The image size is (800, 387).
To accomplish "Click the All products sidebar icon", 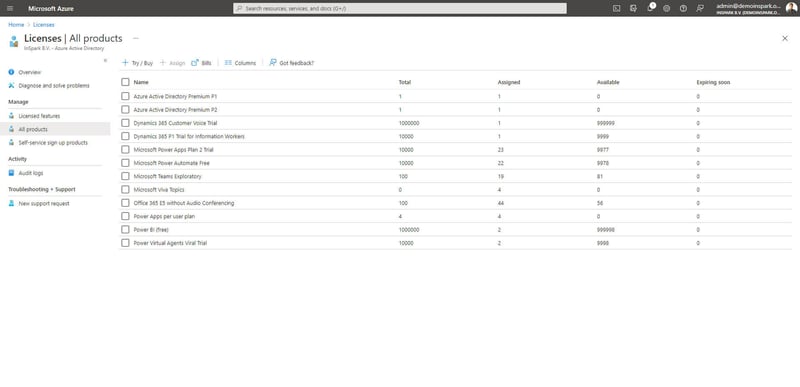I will (11, 129).
